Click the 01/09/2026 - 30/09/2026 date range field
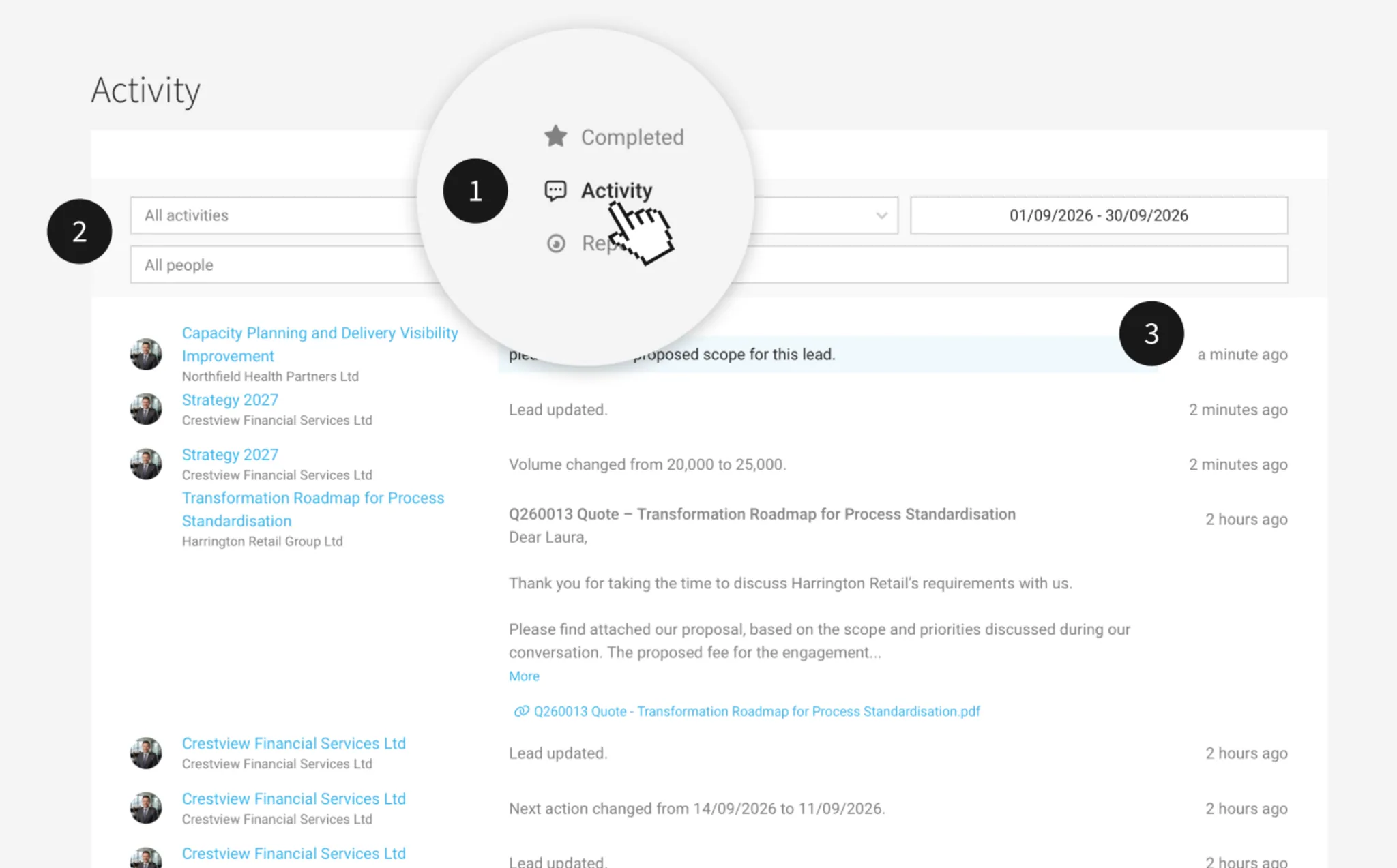This screenshot has height=868, width=1397. [1099, 215]
